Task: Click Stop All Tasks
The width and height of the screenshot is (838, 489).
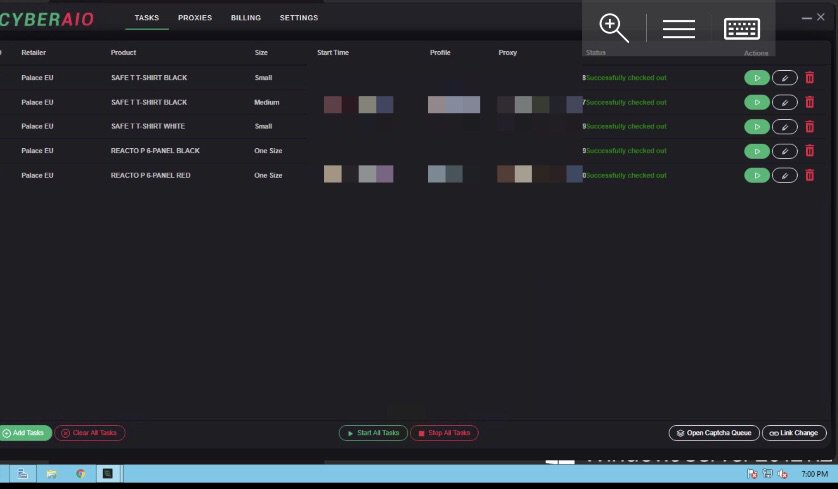Action: pyautogui.click(x=444, y=433)
